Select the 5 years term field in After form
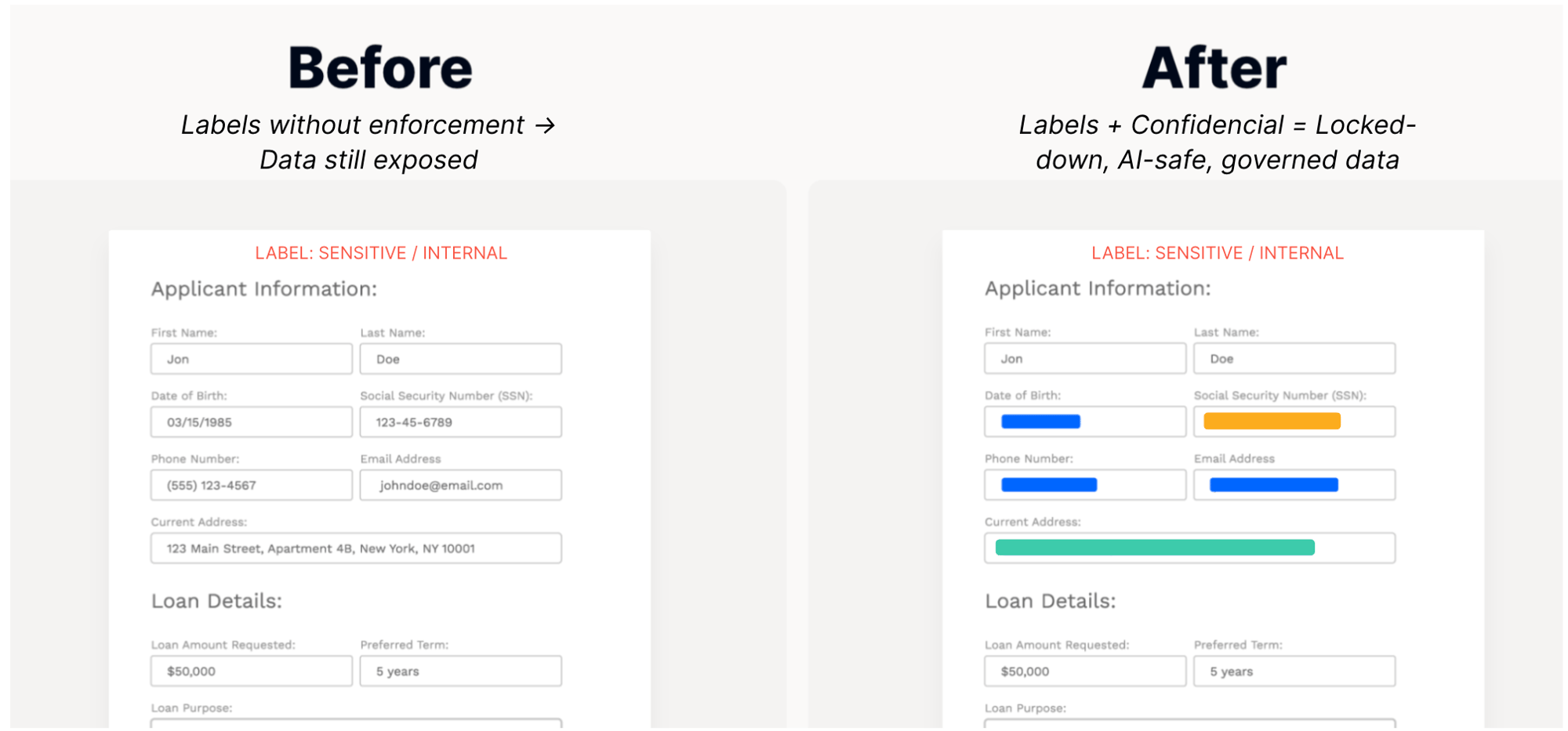The image size is (1568, 731). pos(1294,671)
